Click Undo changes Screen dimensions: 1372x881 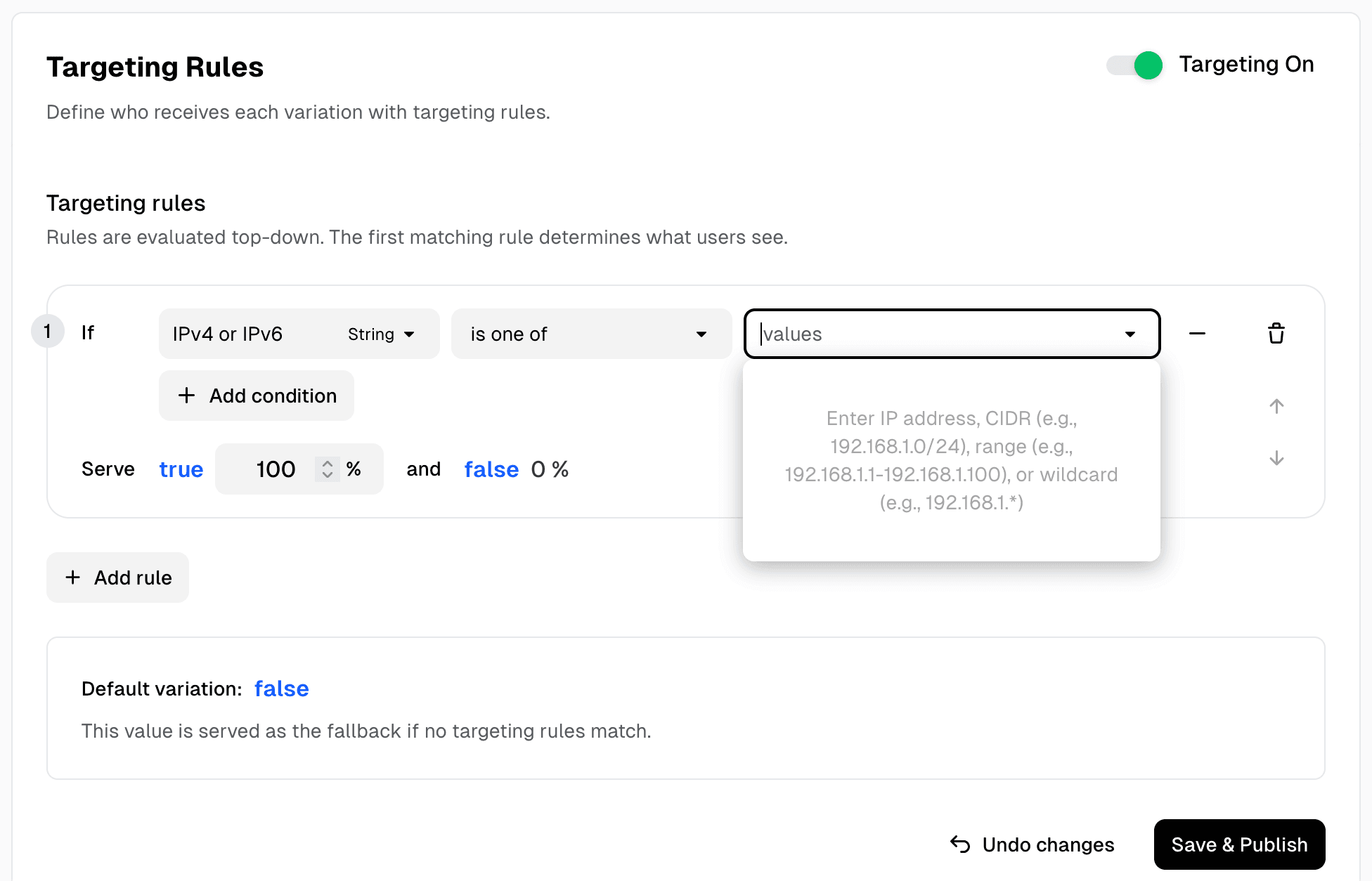tap(1047, 844)
